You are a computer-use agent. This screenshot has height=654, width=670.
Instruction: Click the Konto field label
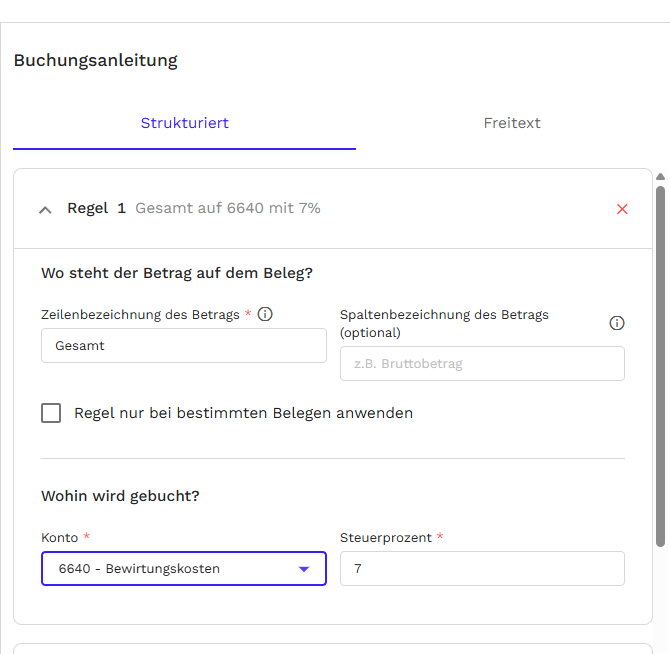coord(59,538)
